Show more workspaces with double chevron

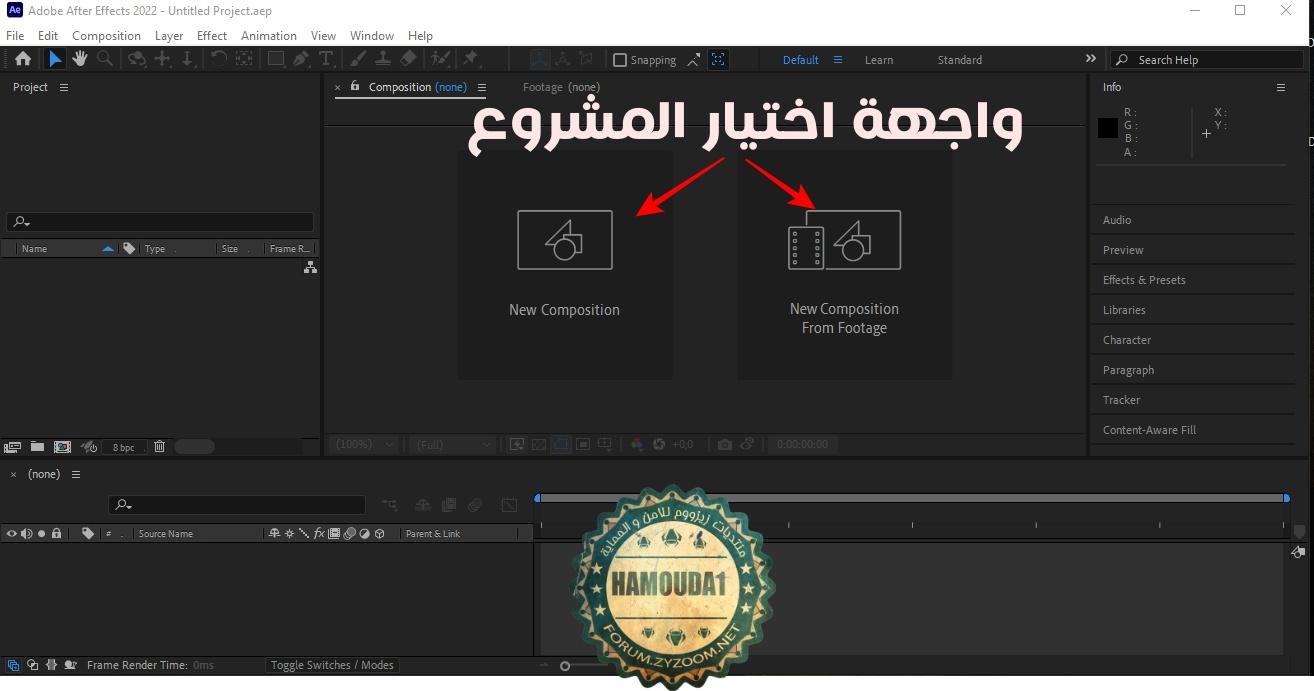tap(1090, 59)
